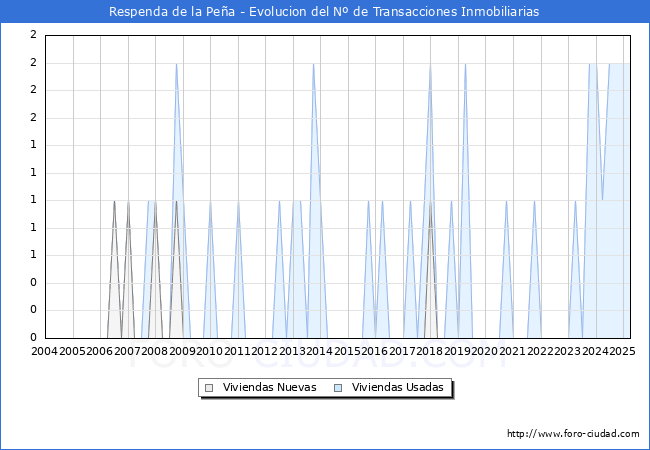This screenshot has width=650, height=450.
Task: Click the Viviendas Nuevas legend swatch
Action: (209, 388)
